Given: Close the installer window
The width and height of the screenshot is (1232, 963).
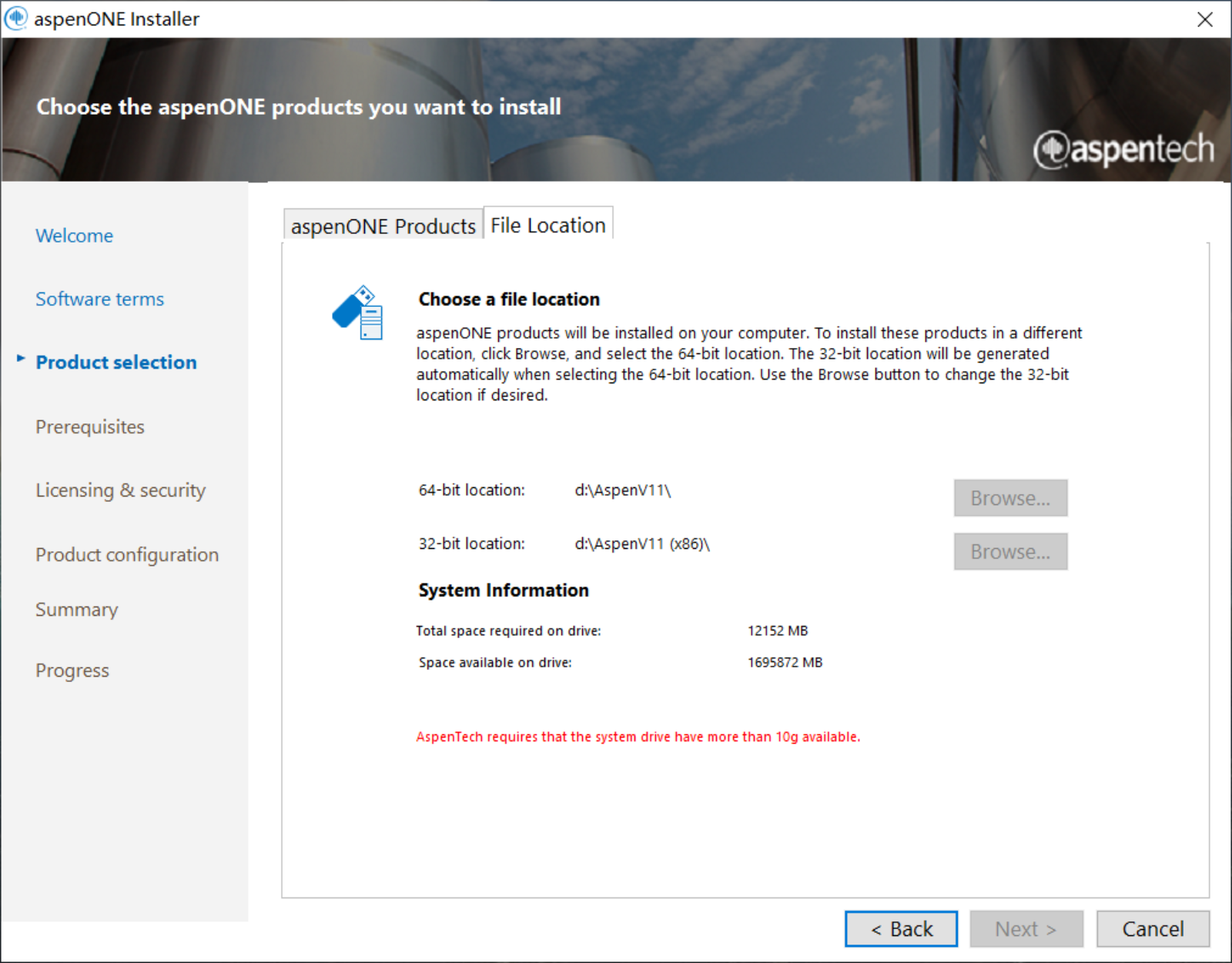Looking at the screenshot, I should 1205,19.
